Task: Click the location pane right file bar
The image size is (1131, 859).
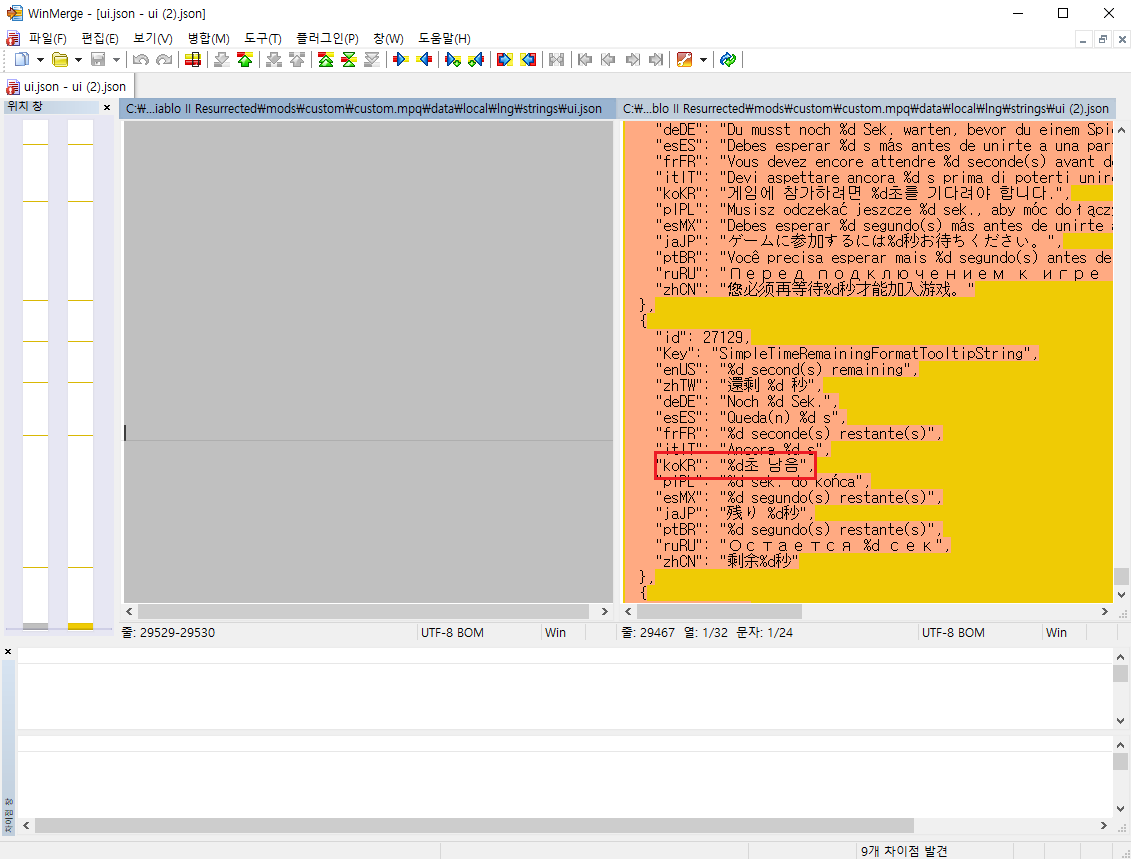Action: 81,375
